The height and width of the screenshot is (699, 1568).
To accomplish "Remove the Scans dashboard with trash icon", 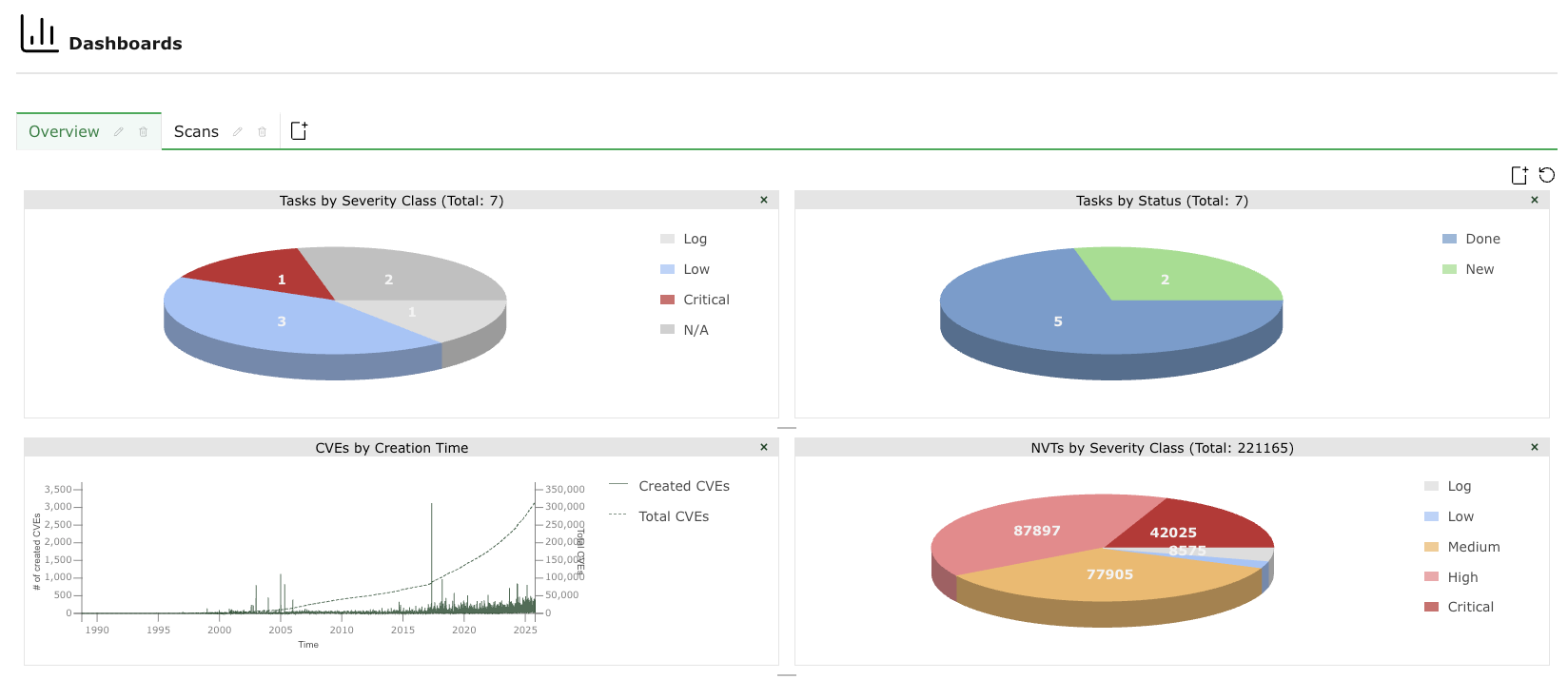I will 263,132.
